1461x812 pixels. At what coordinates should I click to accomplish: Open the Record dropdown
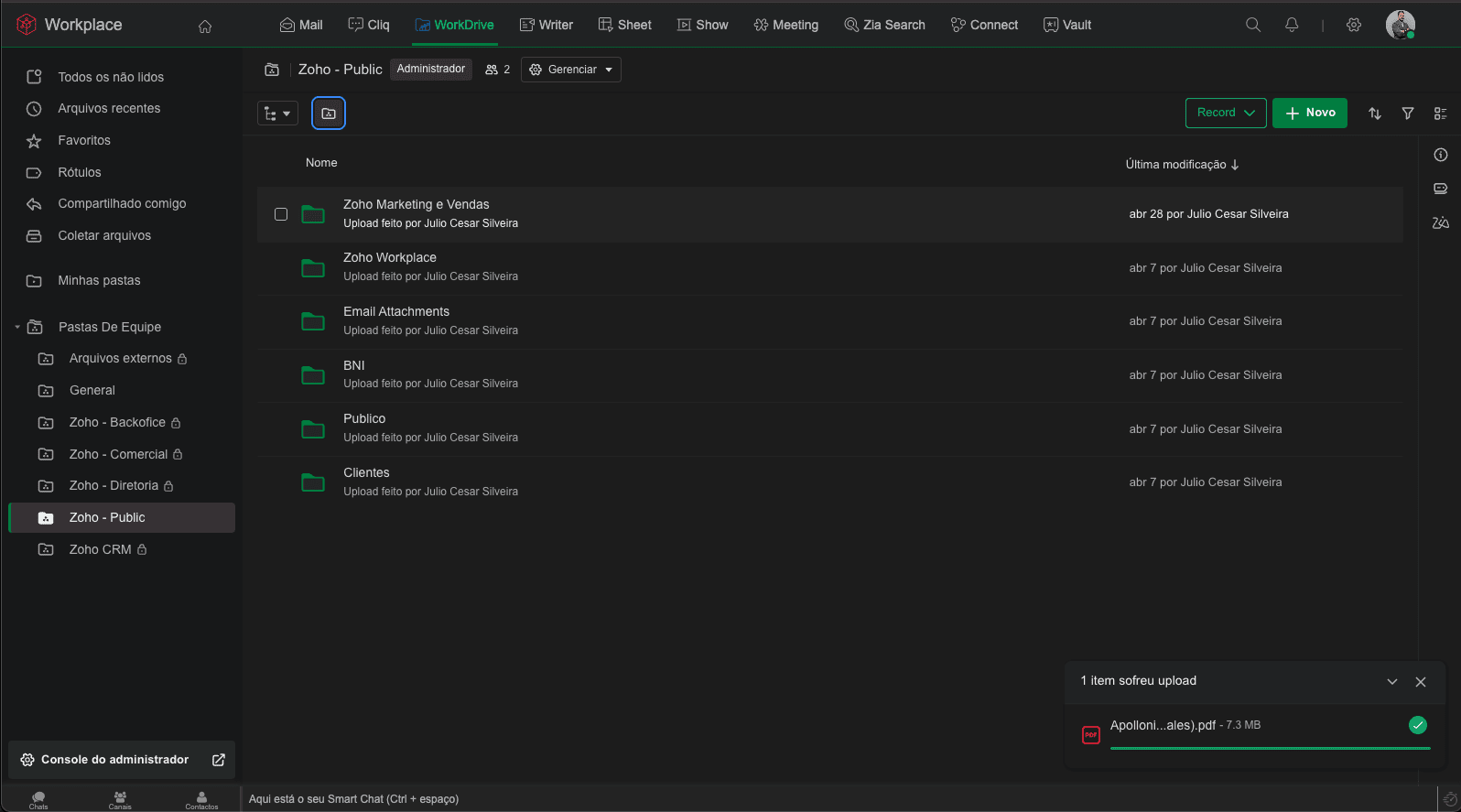pyautogui.click(x=1225, y=113)
